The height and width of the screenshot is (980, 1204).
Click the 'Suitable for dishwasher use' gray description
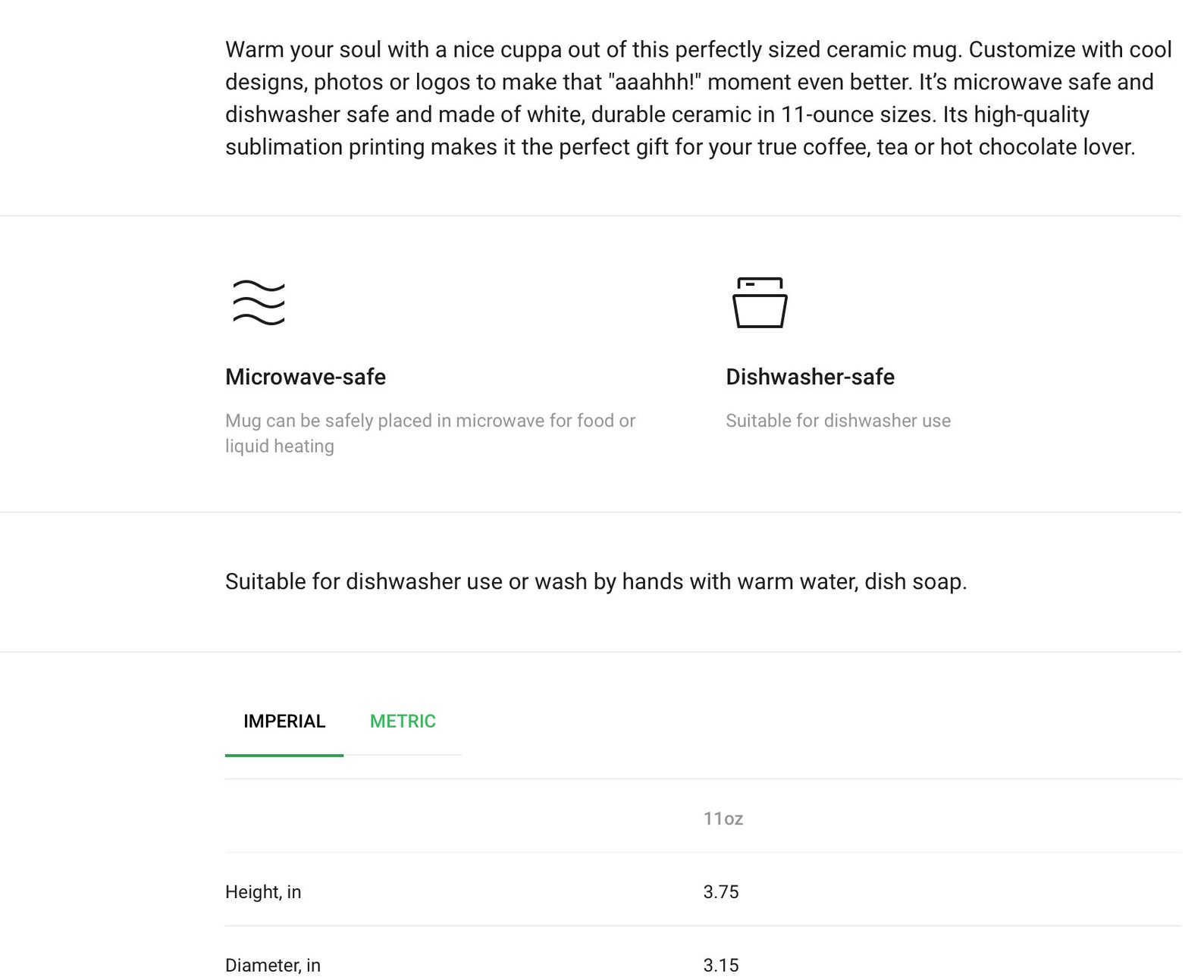[x=838, y=421]
